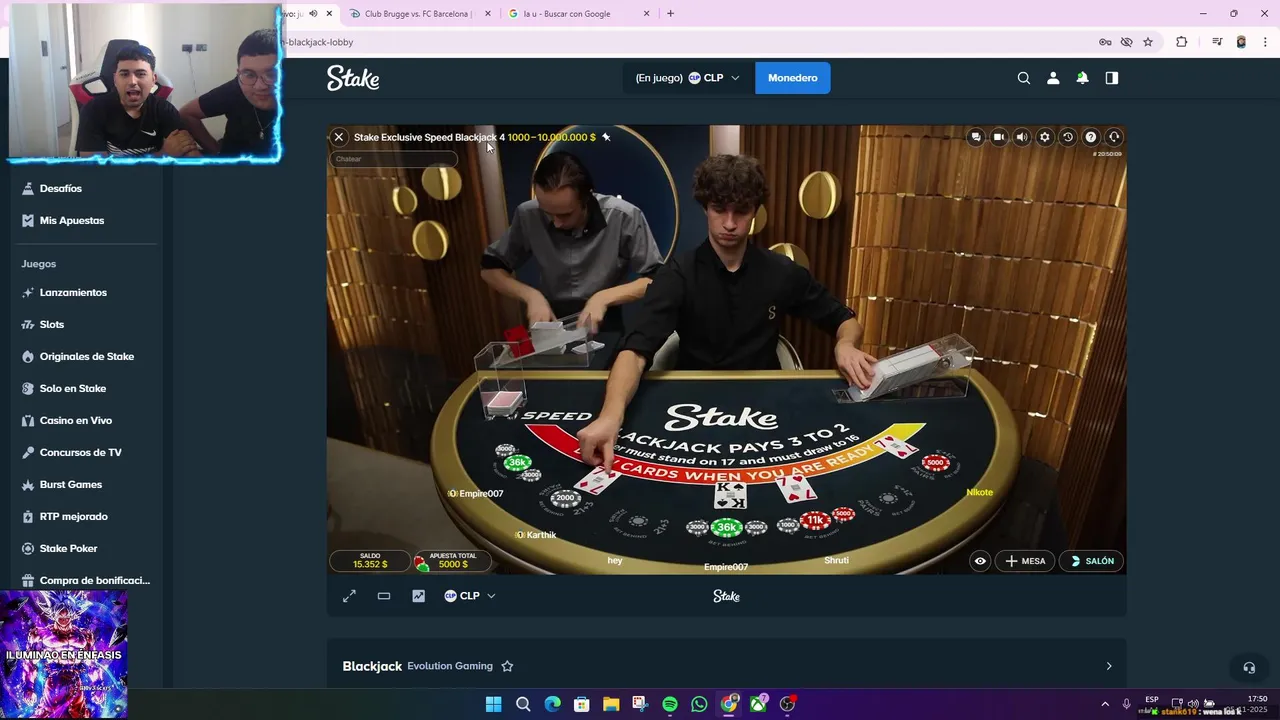Viewport: 1280px width, 720px height.
Task: Click the Stake logo in header
Action: coord(353,78)
